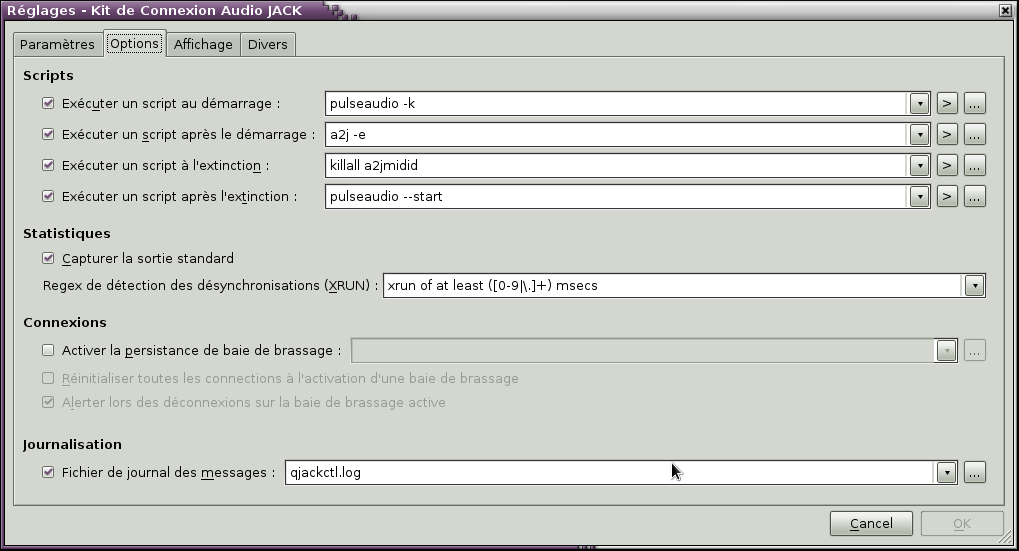Switch to the Paramètres tab
This screenshot has width=1019, height=551.
tap(57, 44)
